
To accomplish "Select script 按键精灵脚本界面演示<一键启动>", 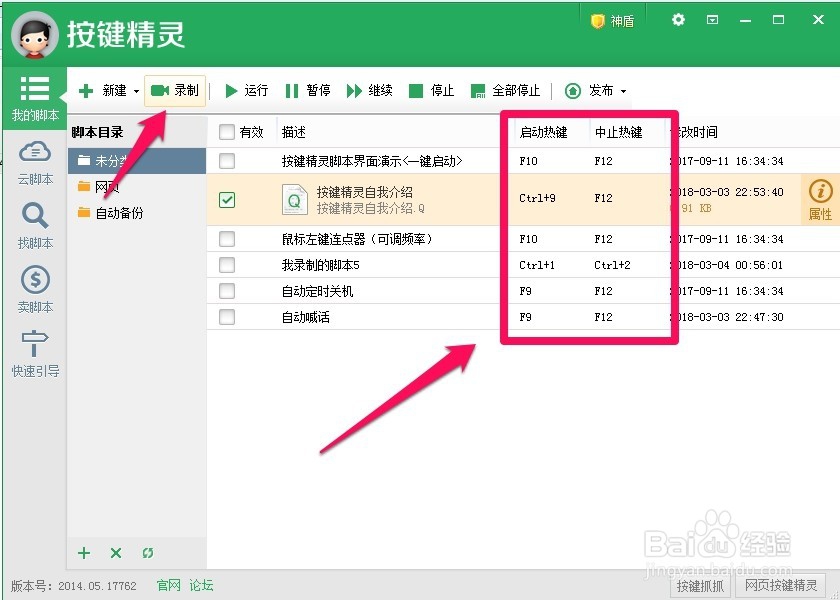I will tap(372, 161).
